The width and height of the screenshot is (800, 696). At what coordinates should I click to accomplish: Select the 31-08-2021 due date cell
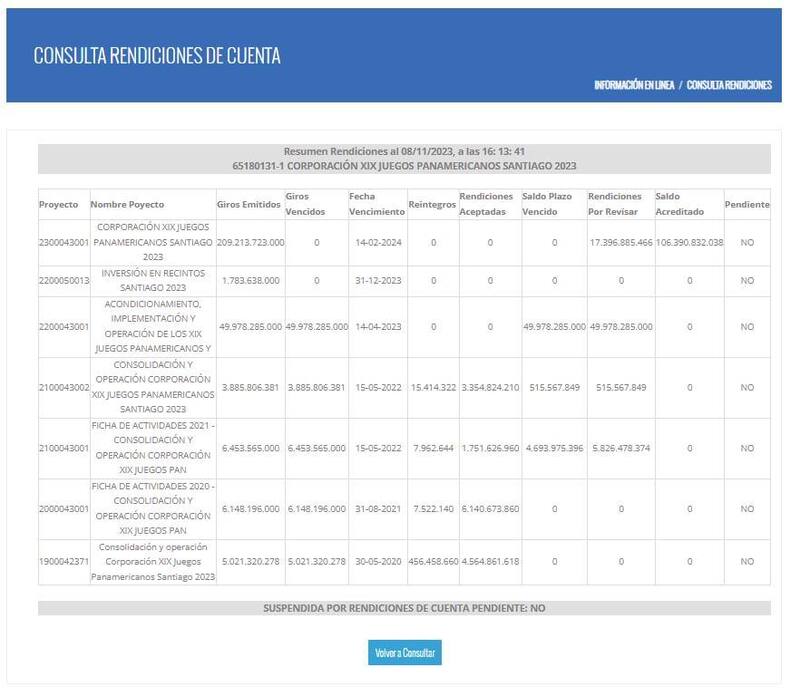(376, 509)
